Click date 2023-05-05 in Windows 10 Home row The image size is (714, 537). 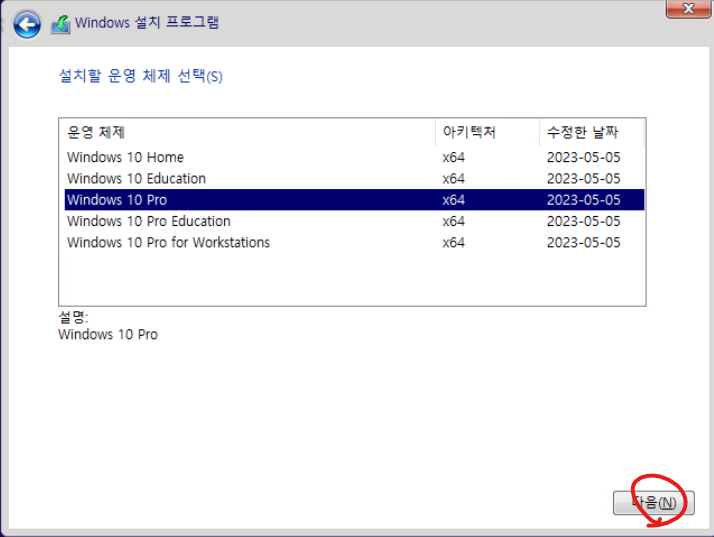pyautogui.click(x=583, y=158)
